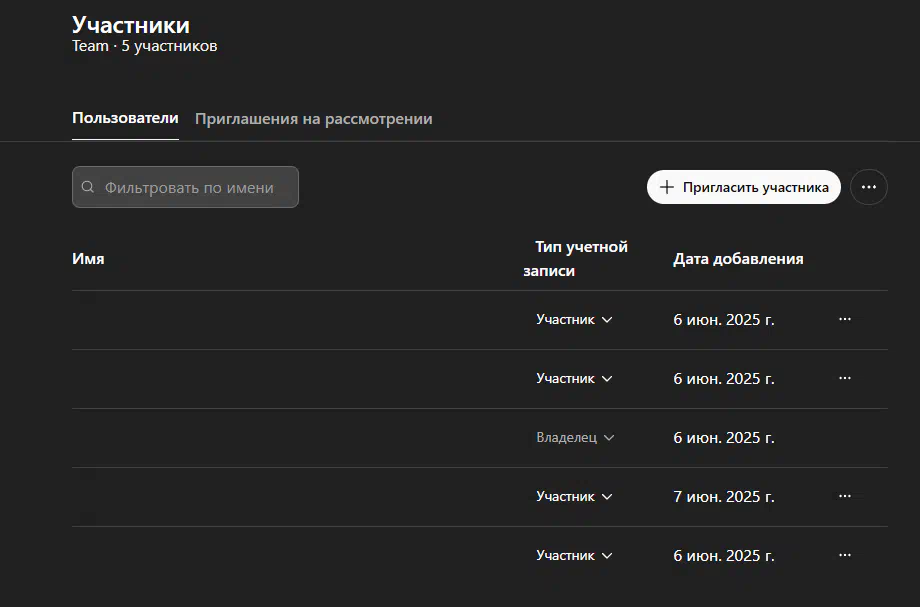Click the Team · 5 участников subtitle
Screen dimensions: 920x607
[x=144, y=46]
